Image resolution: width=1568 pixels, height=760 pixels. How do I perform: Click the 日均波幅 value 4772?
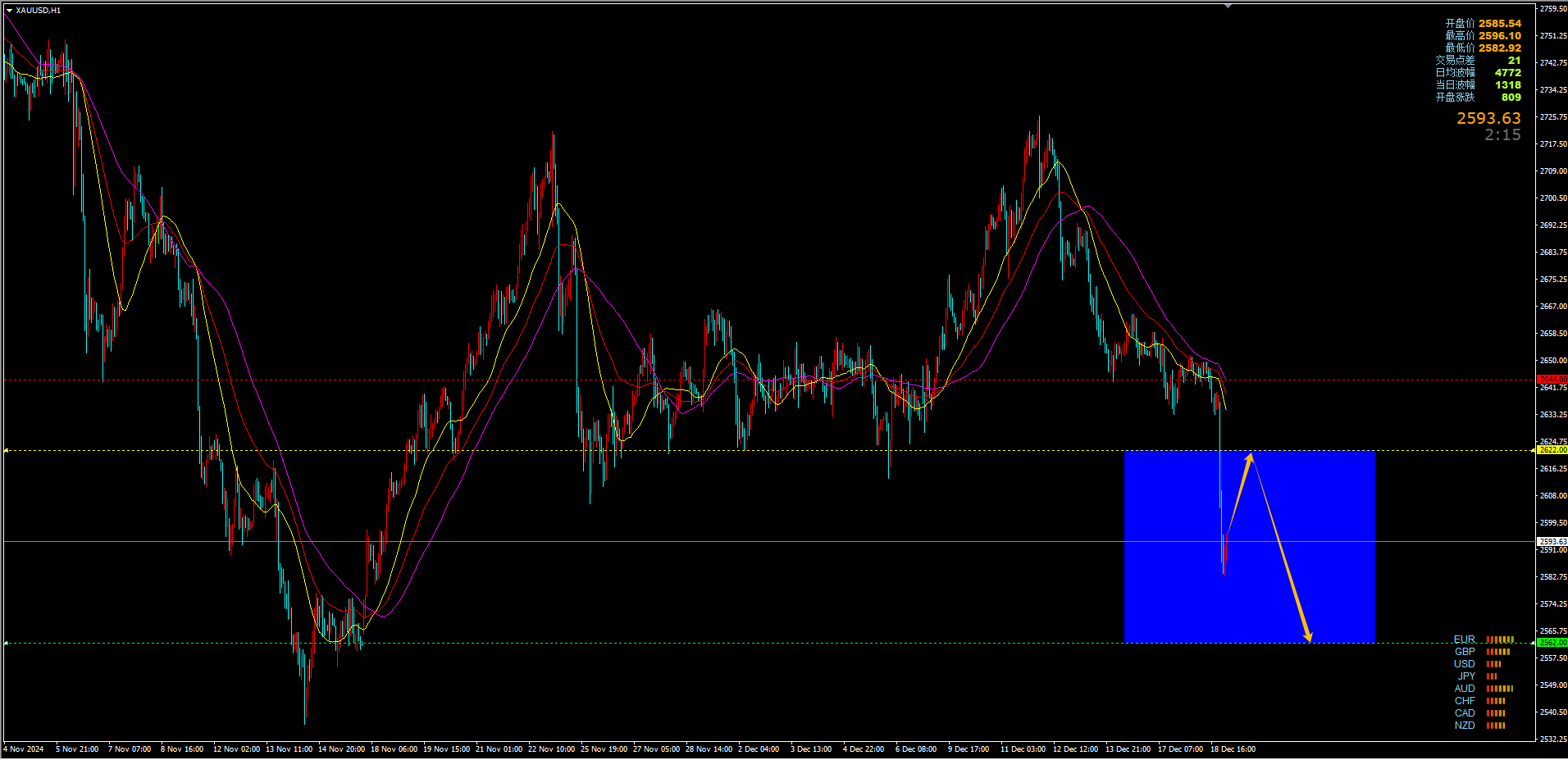pos(1507,73)
